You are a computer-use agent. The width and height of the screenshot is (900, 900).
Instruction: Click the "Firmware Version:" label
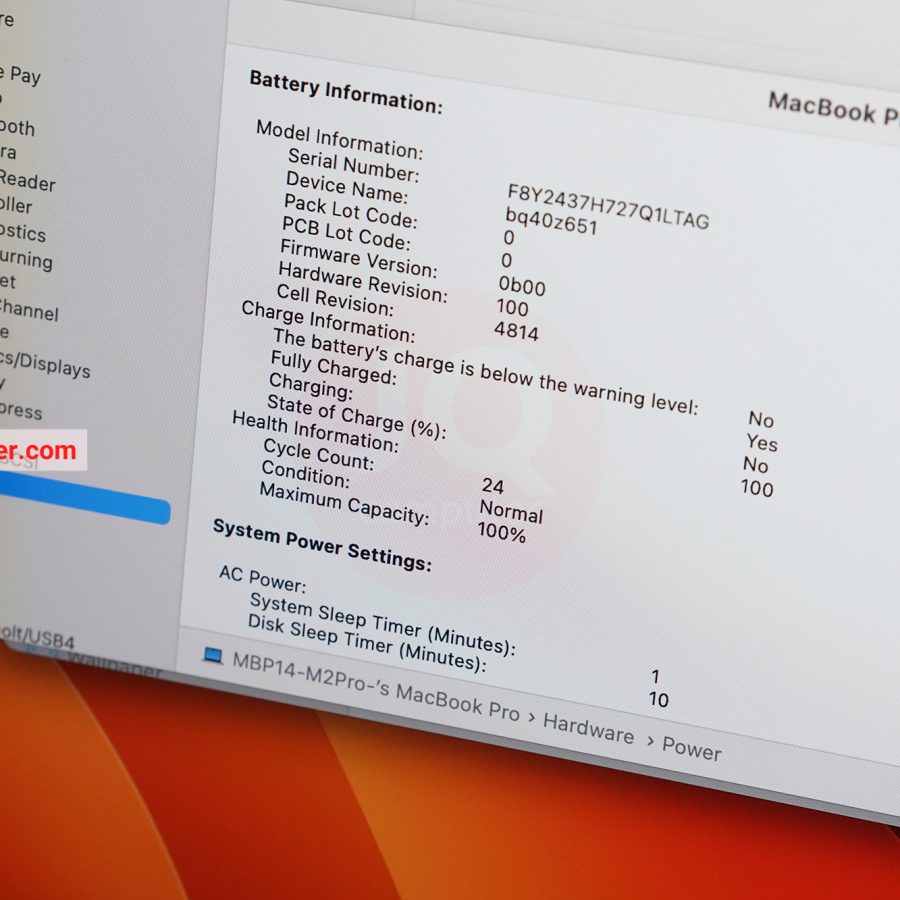click(359, 258)
